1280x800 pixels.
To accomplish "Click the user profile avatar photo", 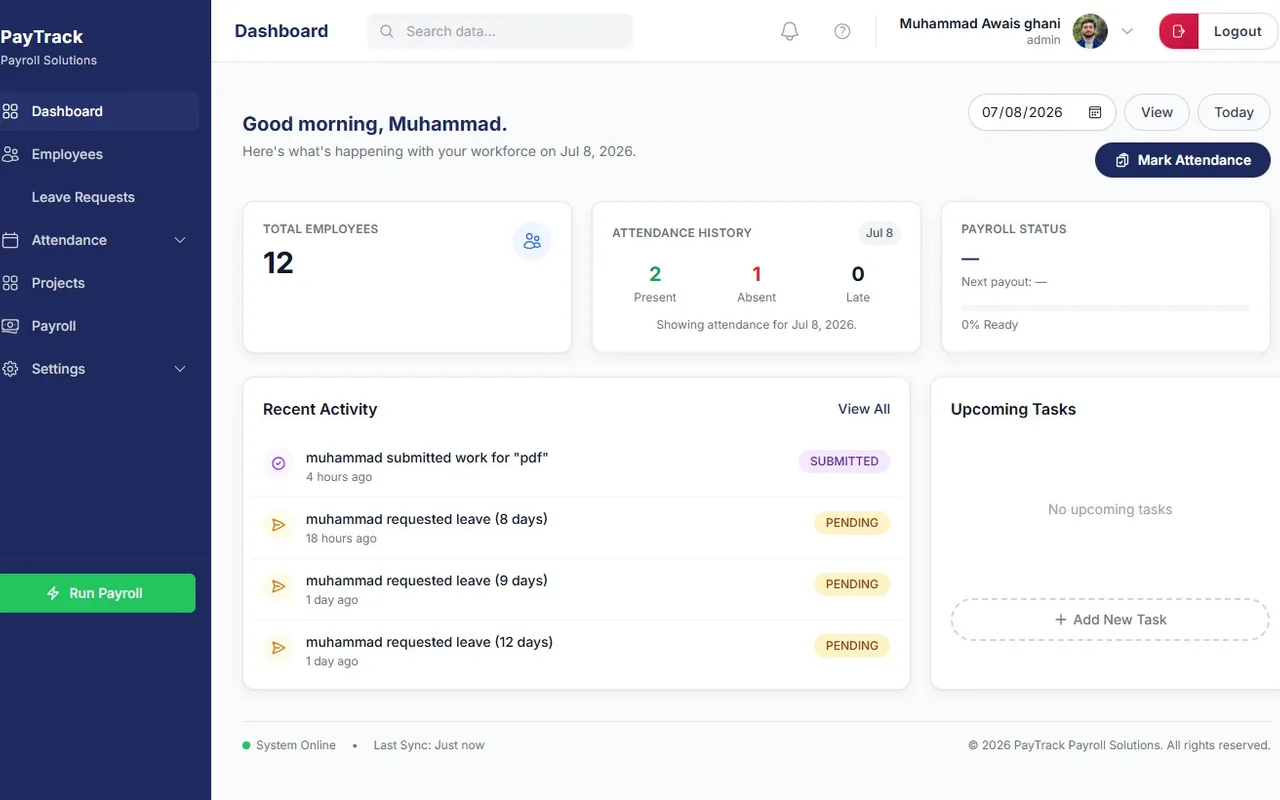I will point(1090,31).
